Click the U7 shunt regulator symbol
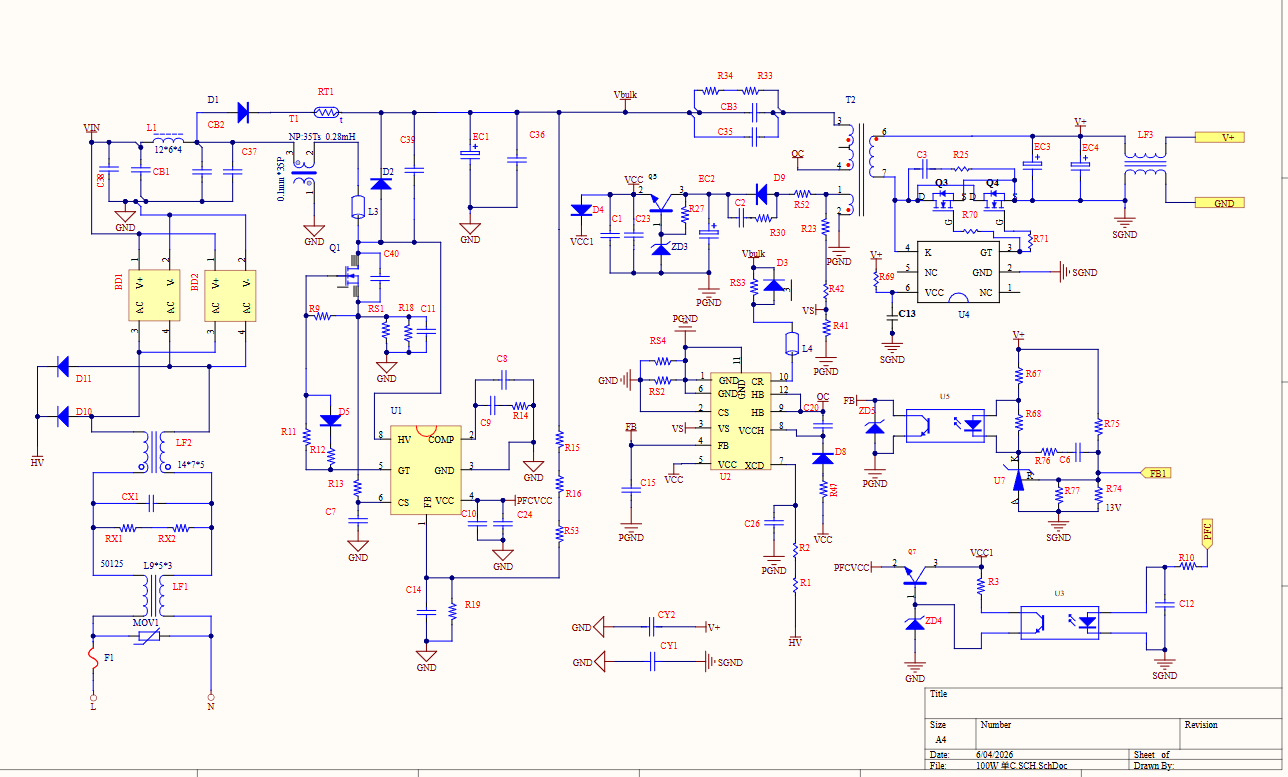This screenshot has width=1288, height=777. [1019, 482]
